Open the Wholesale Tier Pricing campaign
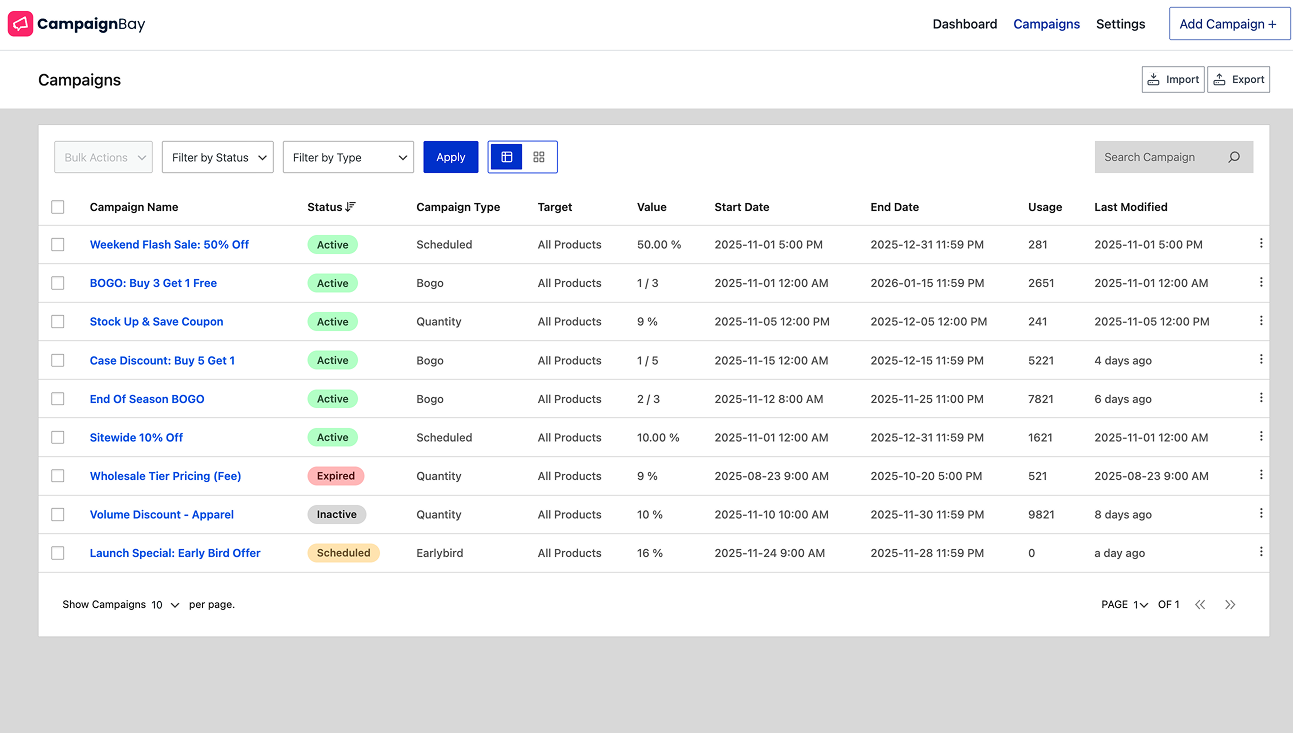This screenshot has width=1293, height=733. tap(165, 476)
